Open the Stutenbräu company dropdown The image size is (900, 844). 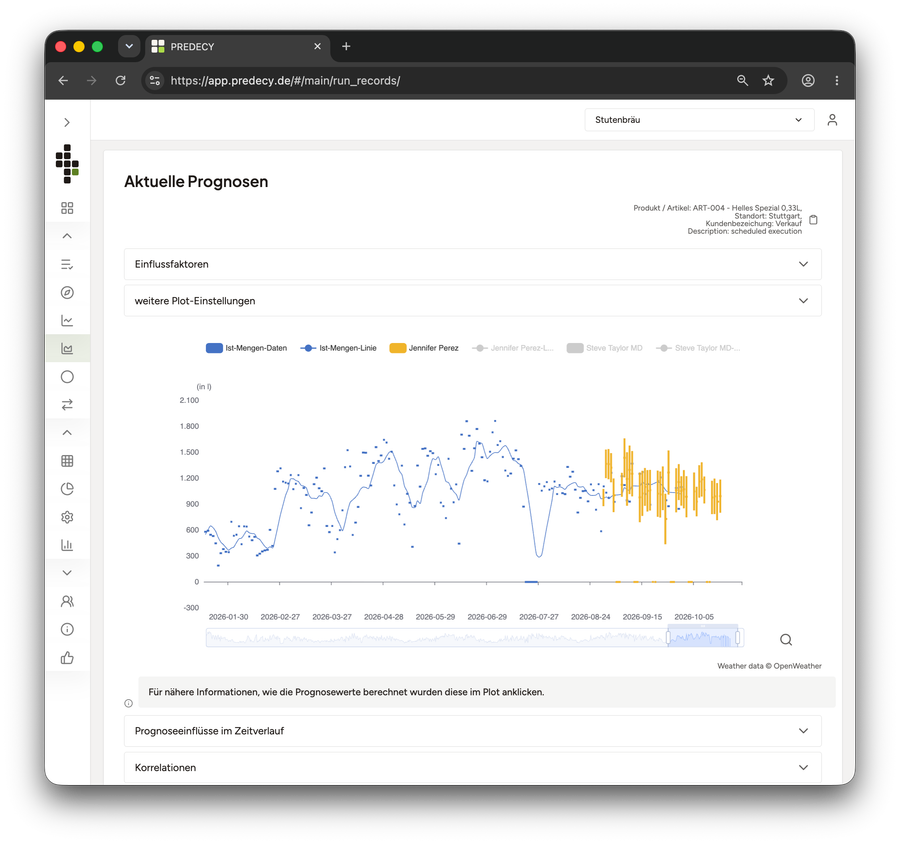click(x=699, y=119)
